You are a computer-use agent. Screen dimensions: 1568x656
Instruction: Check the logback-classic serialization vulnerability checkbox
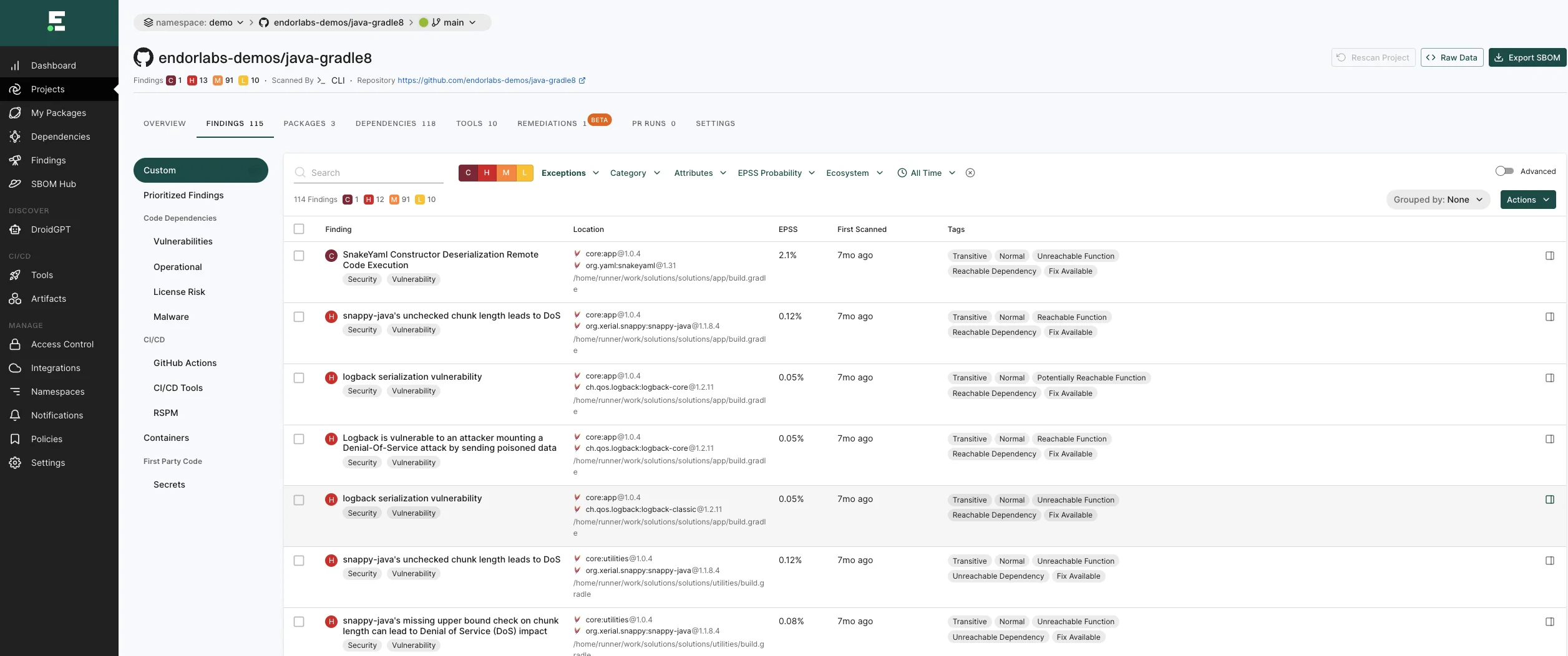[x=299, y=500]
